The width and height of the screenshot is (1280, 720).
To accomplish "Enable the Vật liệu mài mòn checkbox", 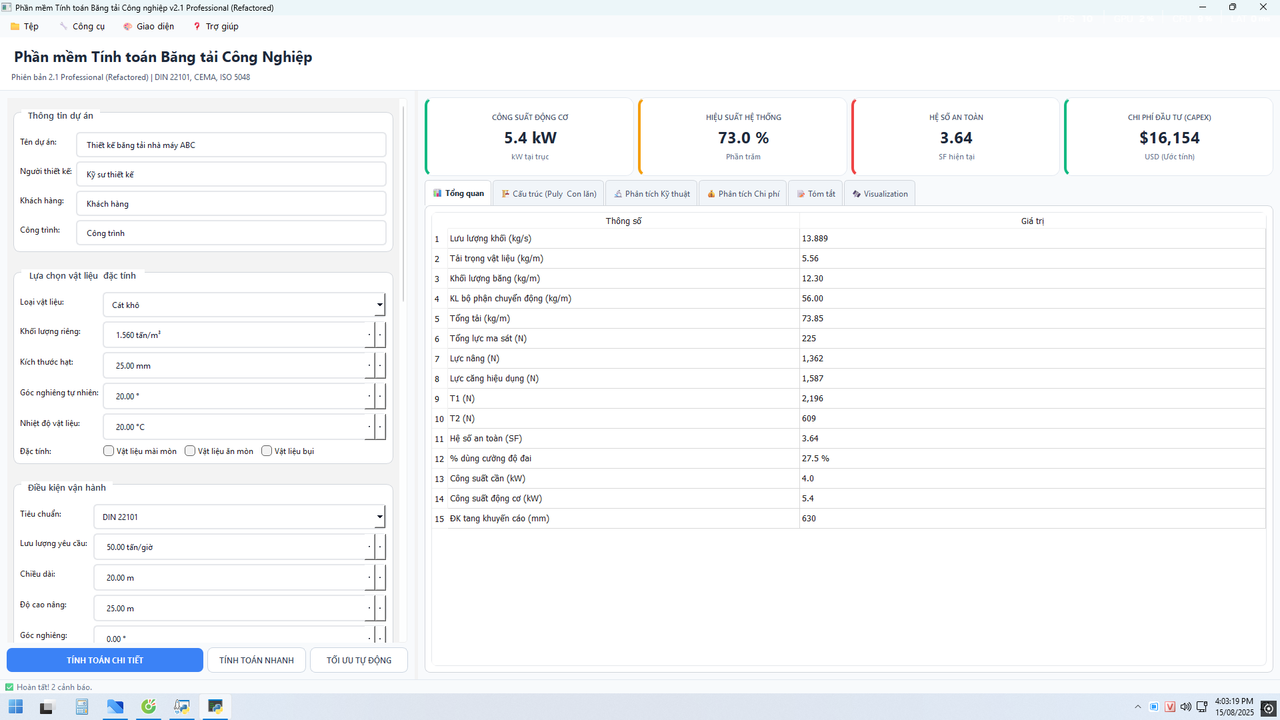I will pyautogui.click(x=109, y=451).
